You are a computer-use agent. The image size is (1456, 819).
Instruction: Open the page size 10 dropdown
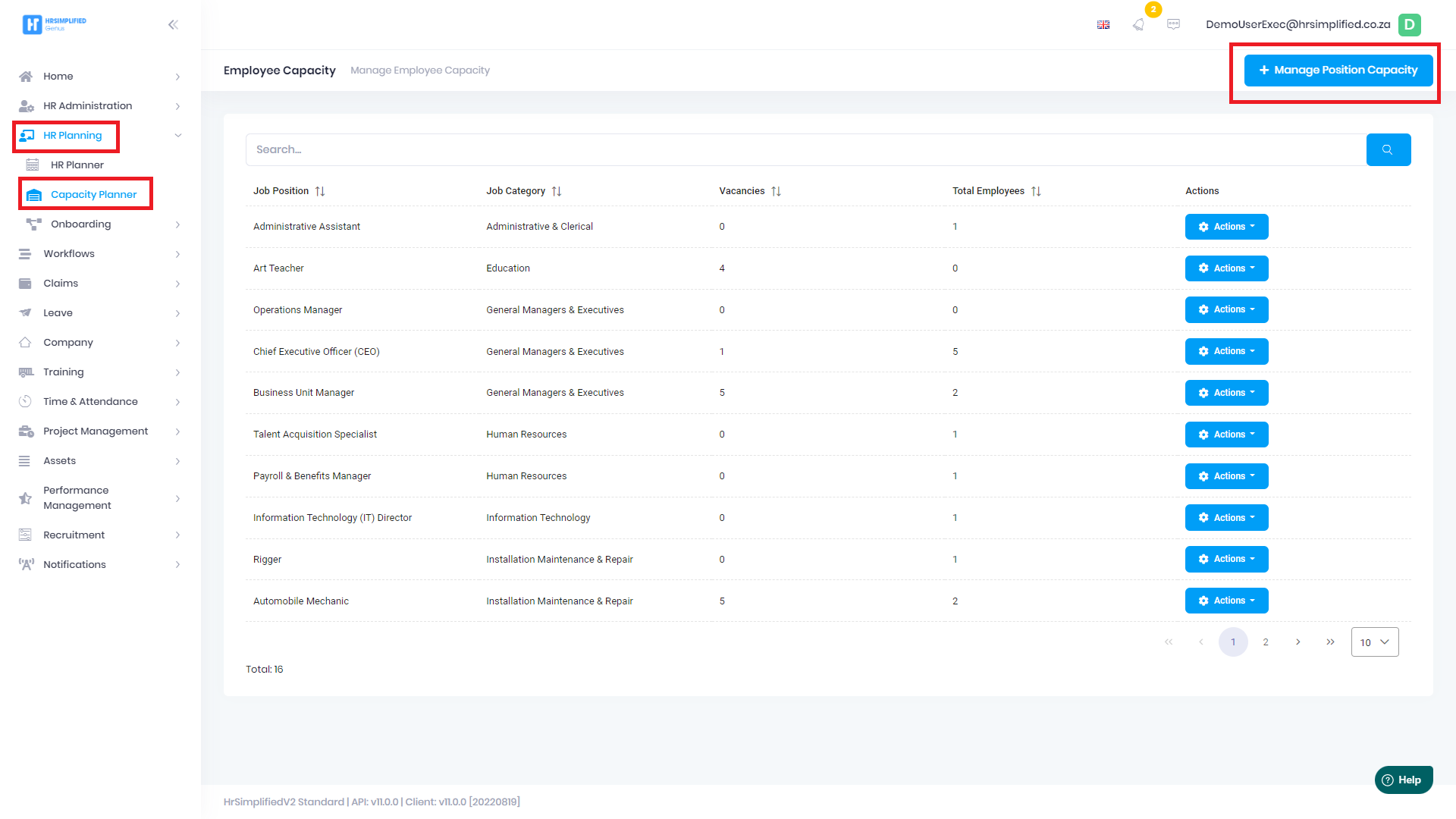1374,642
